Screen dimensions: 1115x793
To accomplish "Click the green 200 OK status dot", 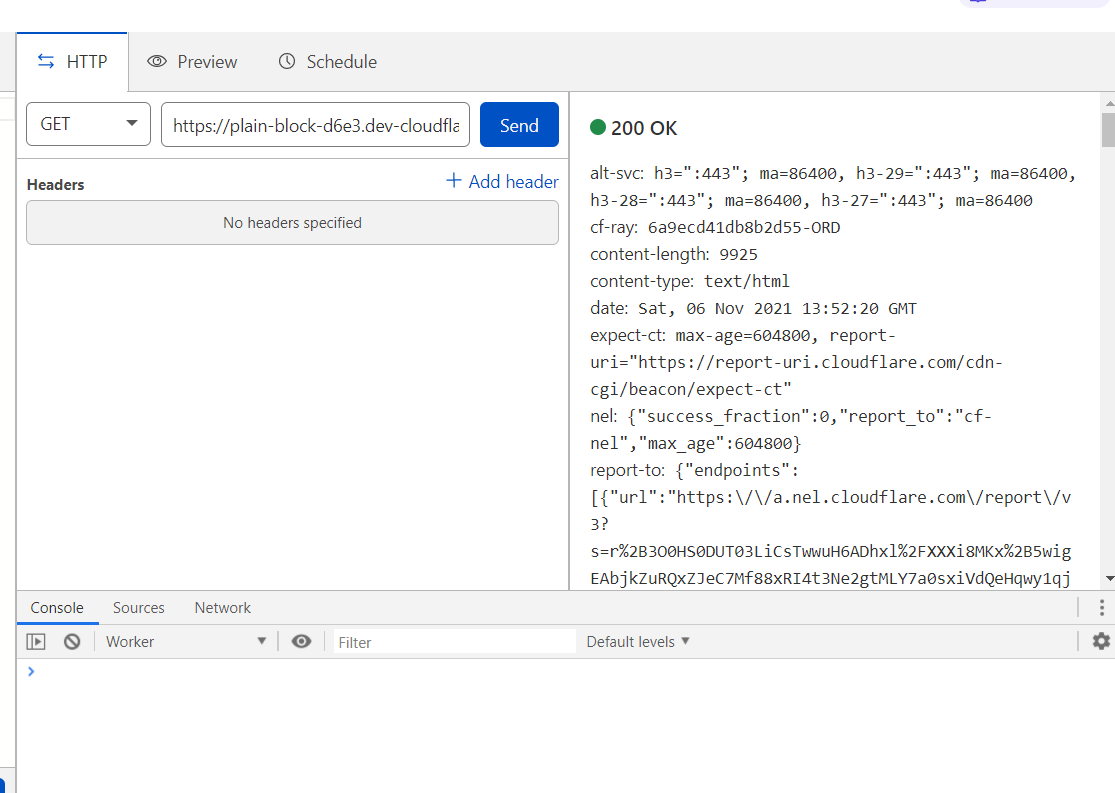I will (597, 128).
